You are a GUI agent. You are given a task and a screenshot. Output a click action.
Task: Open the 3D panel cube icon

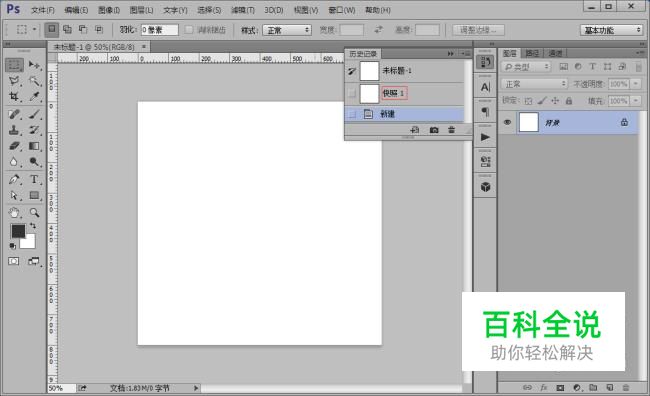[x=485, y=187]
